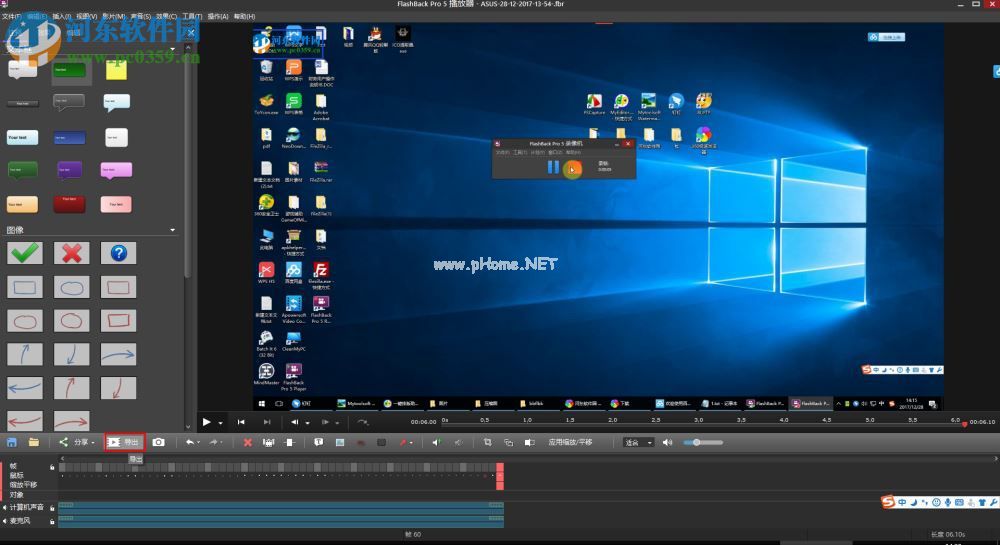Open the 分享 share dropdown
Screen dimensions: 1000x545
pyautogui.click(x=77, y=442)
